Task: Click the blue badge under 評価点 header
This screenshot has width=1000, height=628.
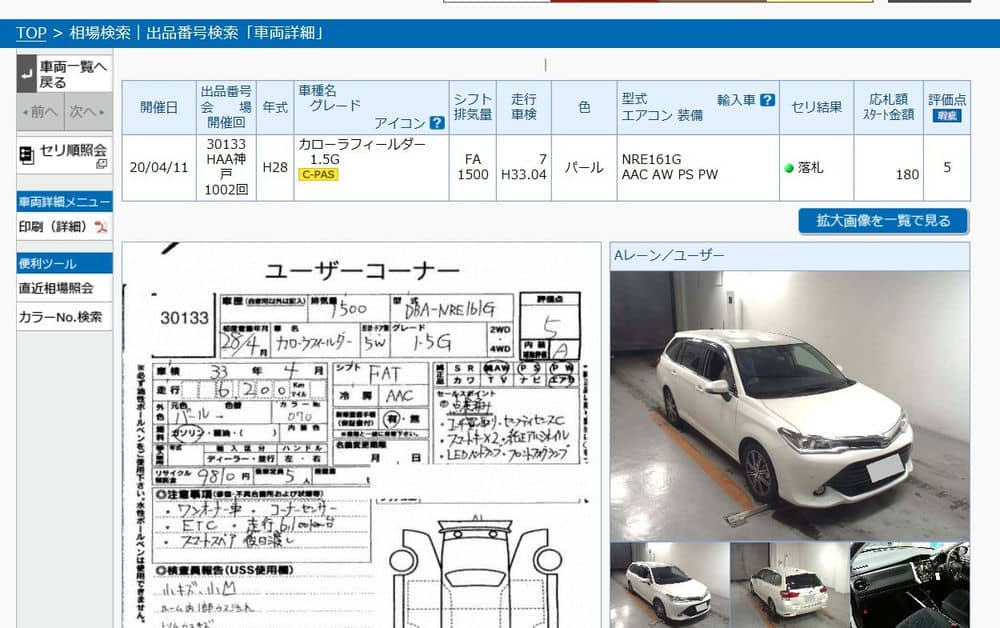Action: (947, 115)
